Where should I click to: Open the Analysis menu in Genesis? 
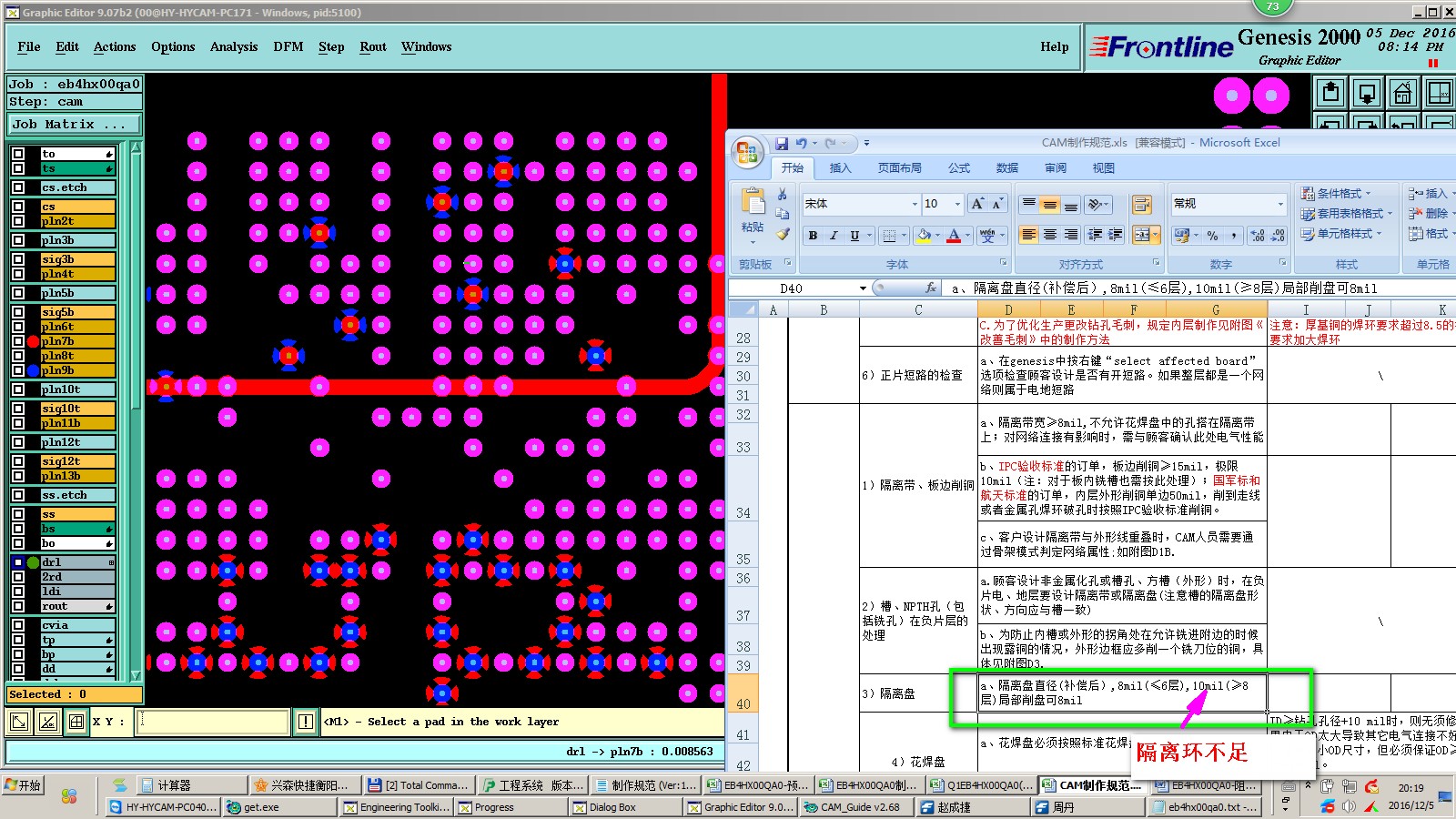pyautogui.click(x=234, y=47)
